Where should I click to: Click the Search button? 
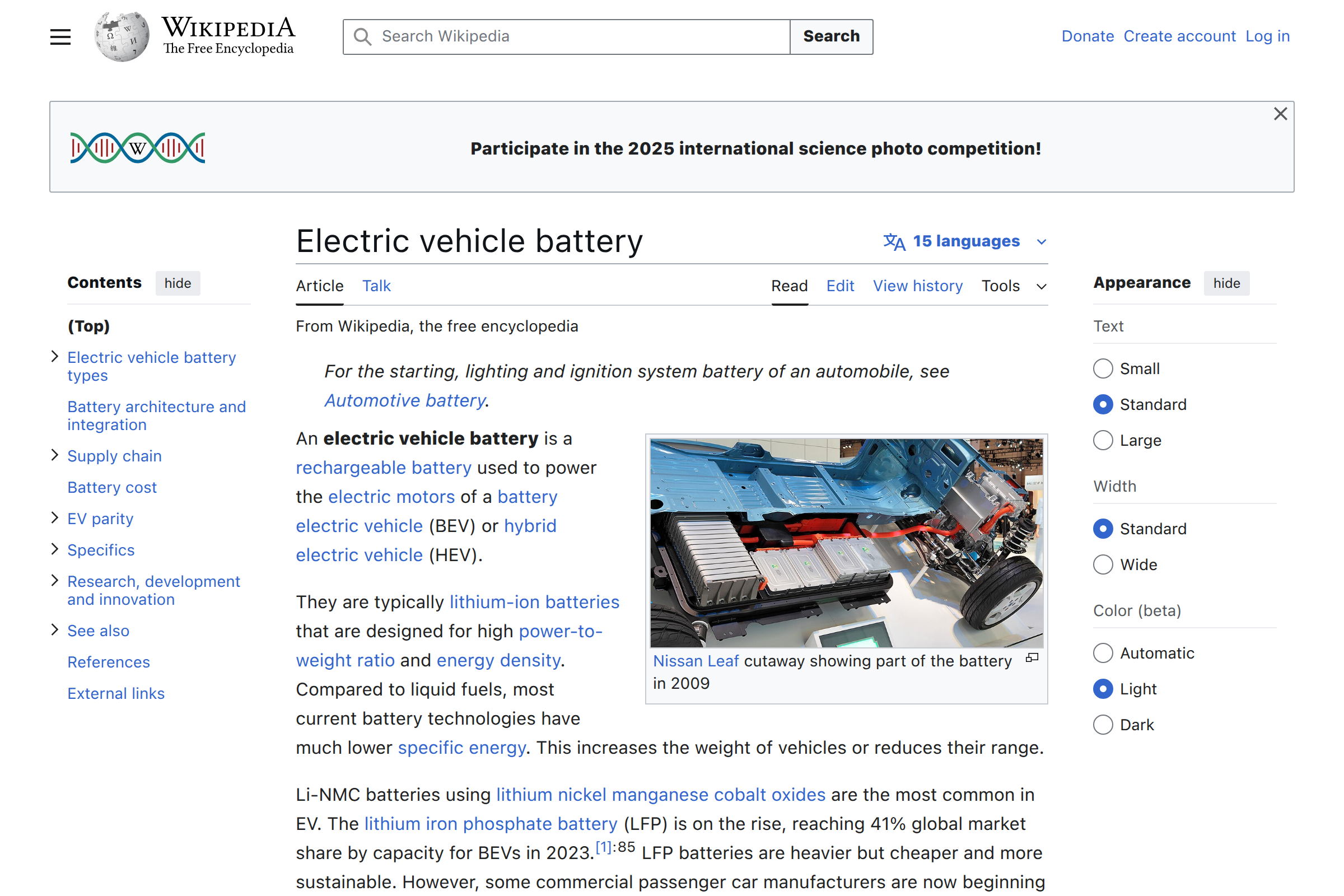832,36
